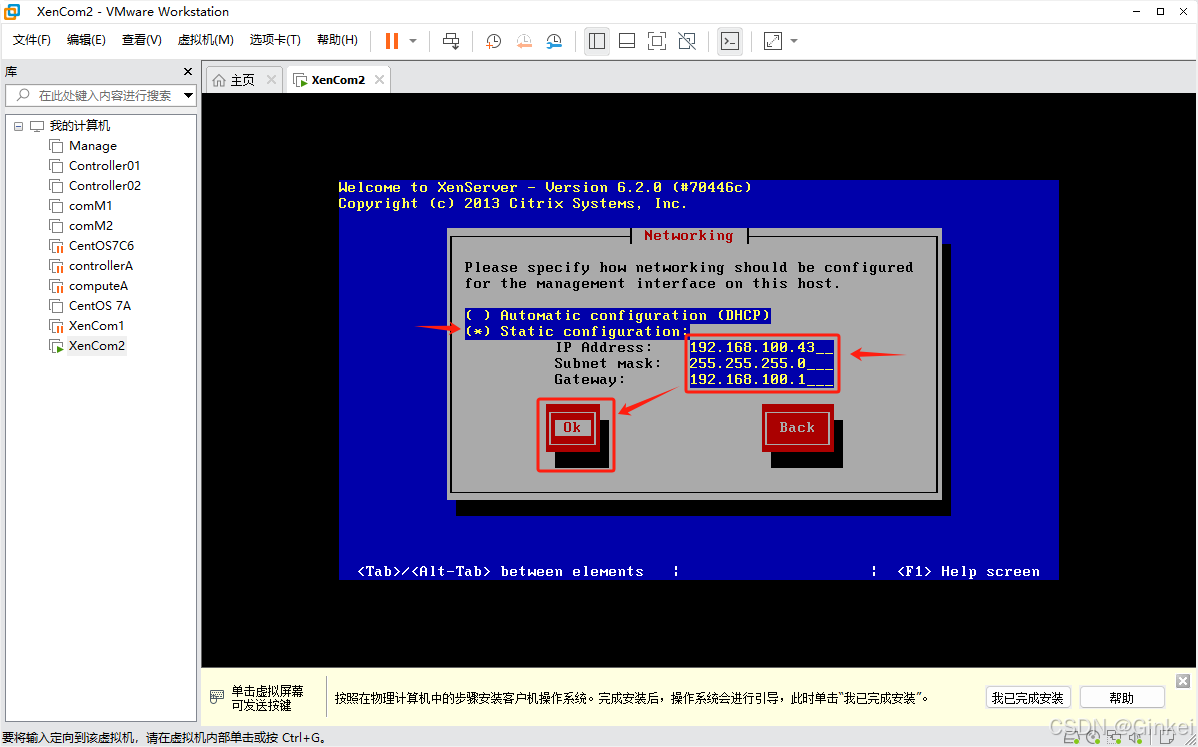Switch to Unity mode icon

pos(687,41)
